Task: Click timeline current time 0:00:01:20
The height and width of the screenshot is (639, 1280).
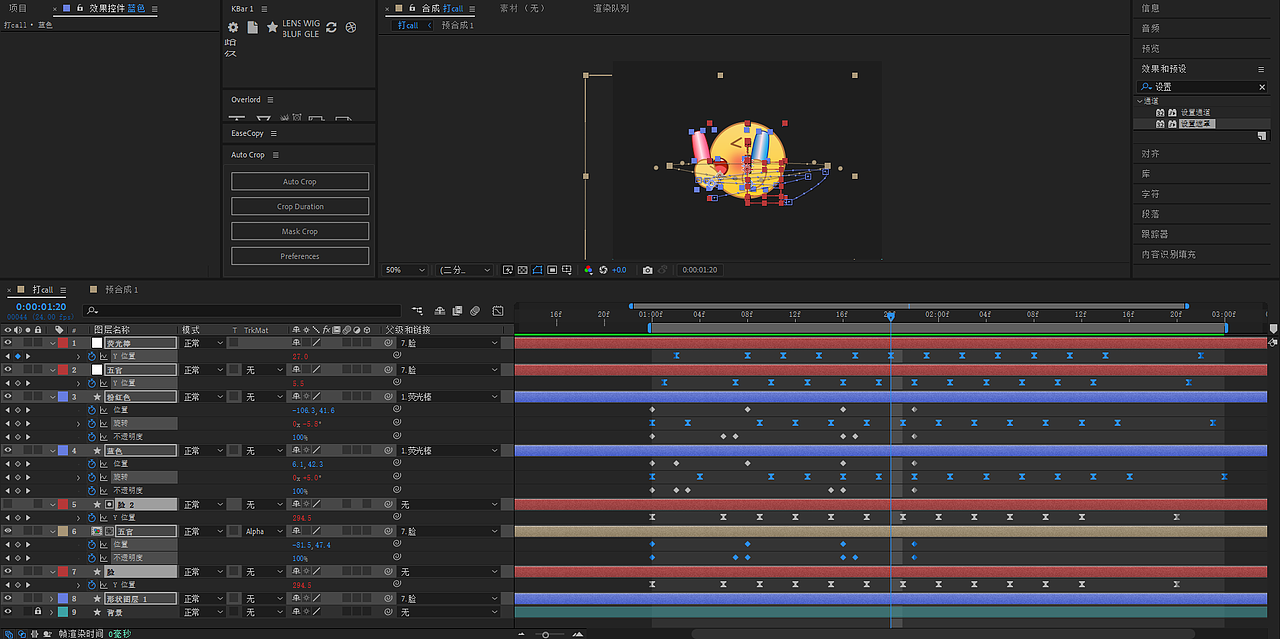Action: click(41, 307)
